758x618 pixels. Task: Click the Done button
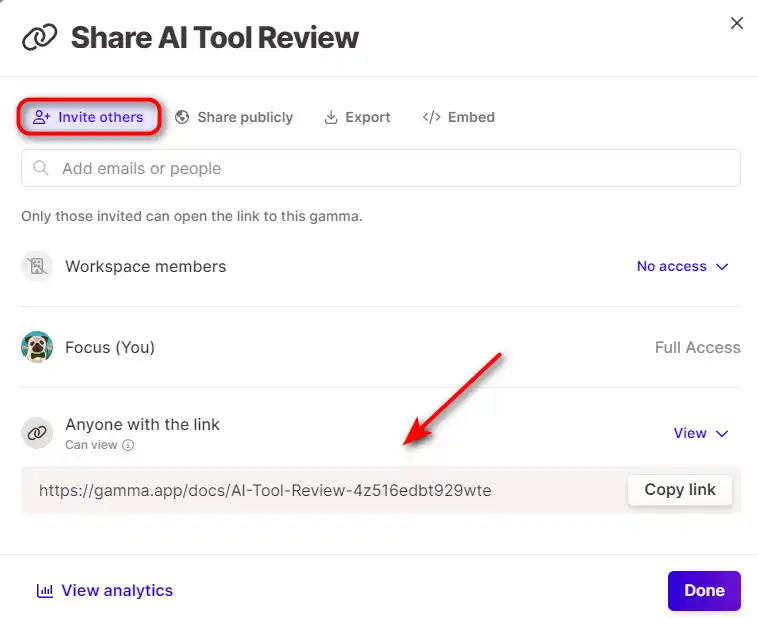[704, 590]
